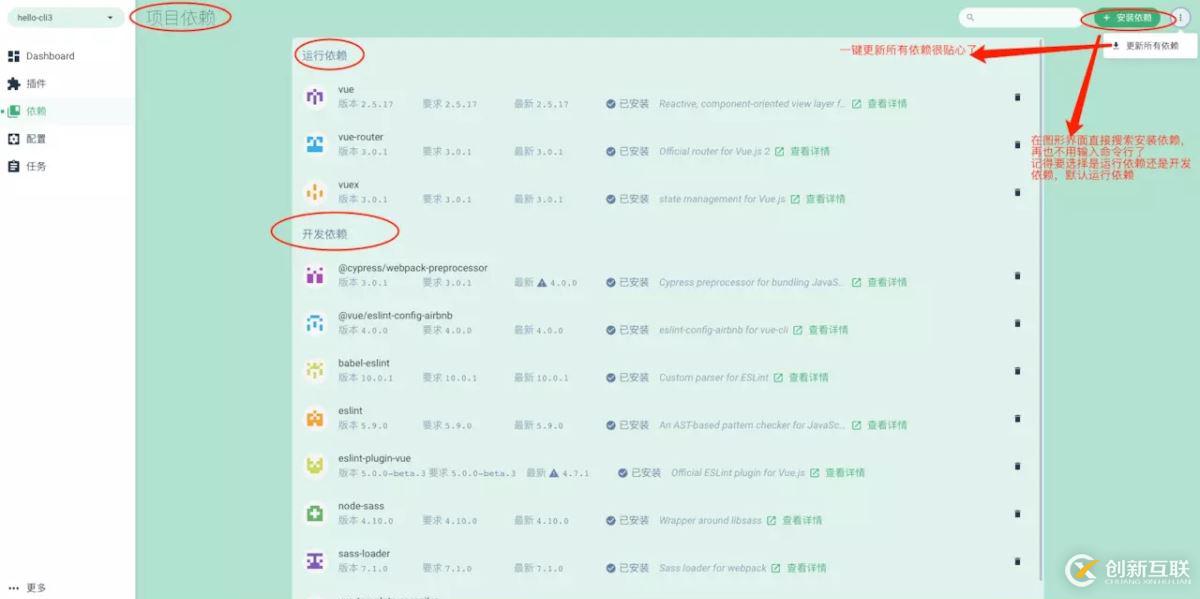Open 查看详情 for vue-router
1200x599 pixels.
coord(802,152)
